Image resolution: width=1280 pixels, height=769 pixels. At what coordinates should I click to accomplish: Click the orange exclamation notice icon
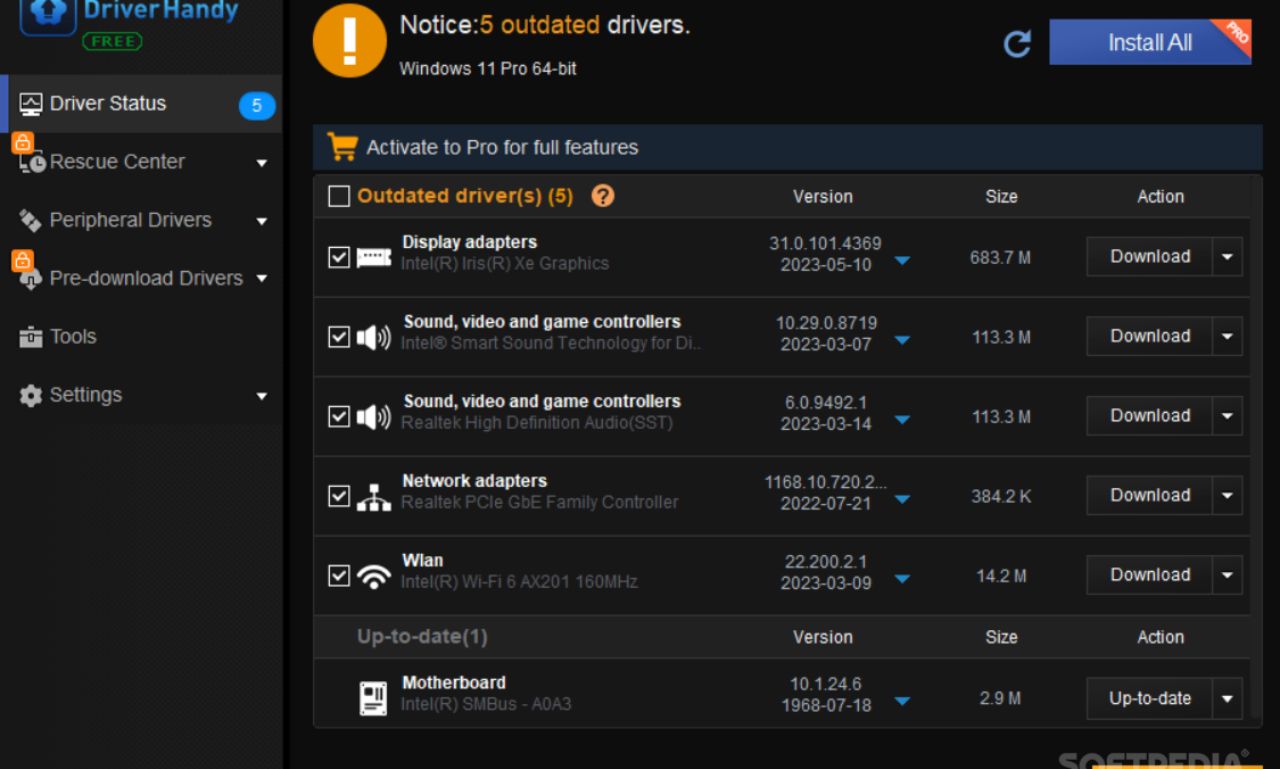click(349, 42)
